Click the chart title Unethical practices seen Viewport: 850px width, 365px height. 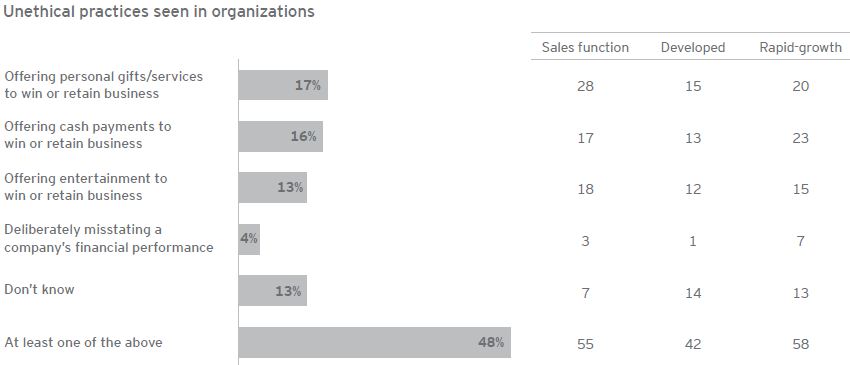pos(159,11)
